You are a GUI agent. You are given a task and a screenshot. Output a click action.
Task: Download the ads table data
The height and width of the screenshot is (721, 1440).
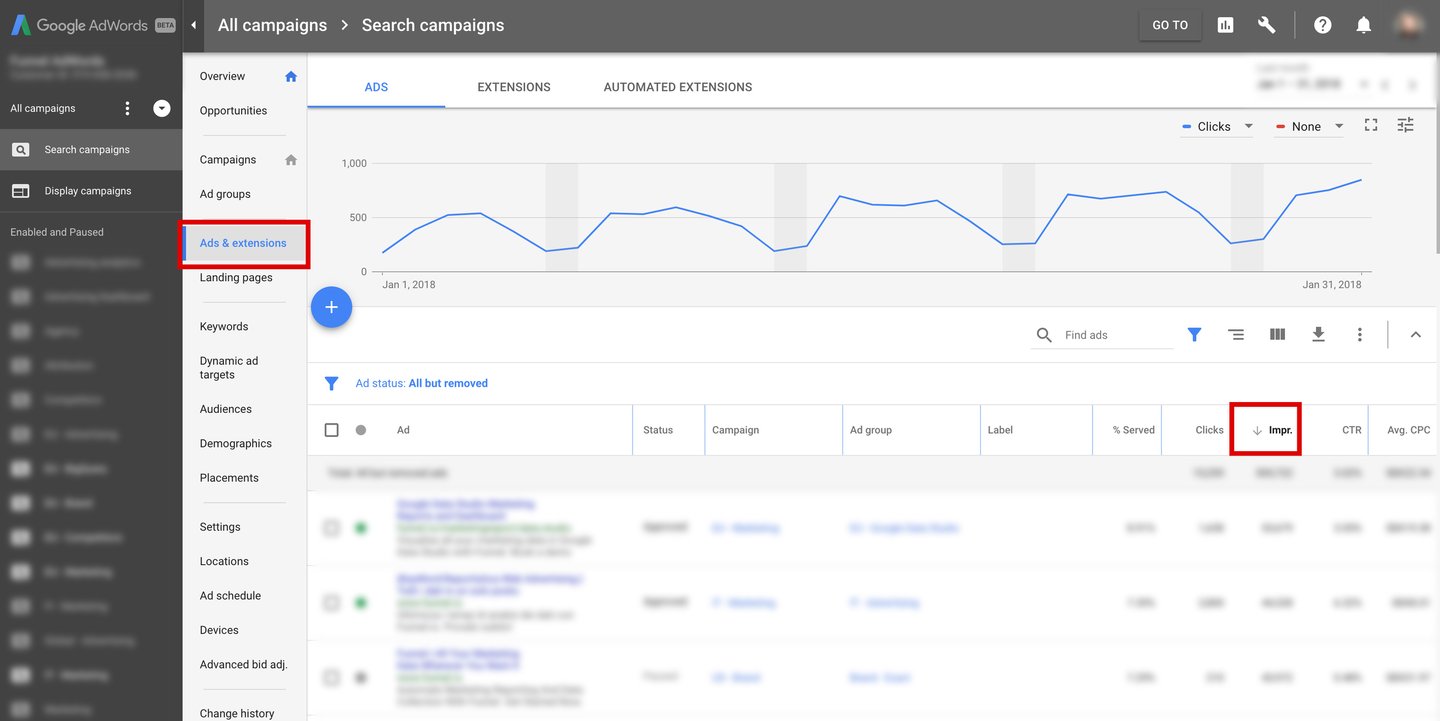point(1318,334)
